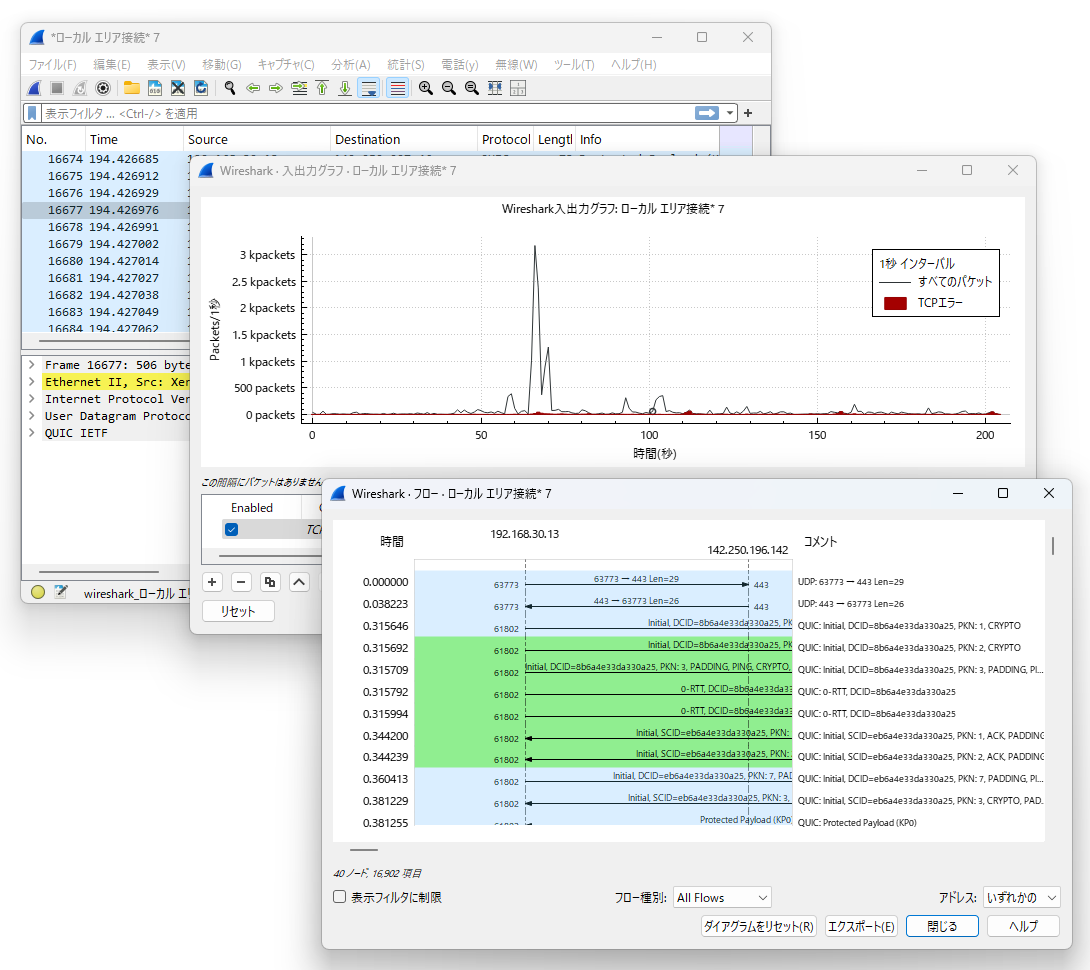
Task: Toggle packet list colorization icon
Action: pyautogui.click(x=397, y=88)
